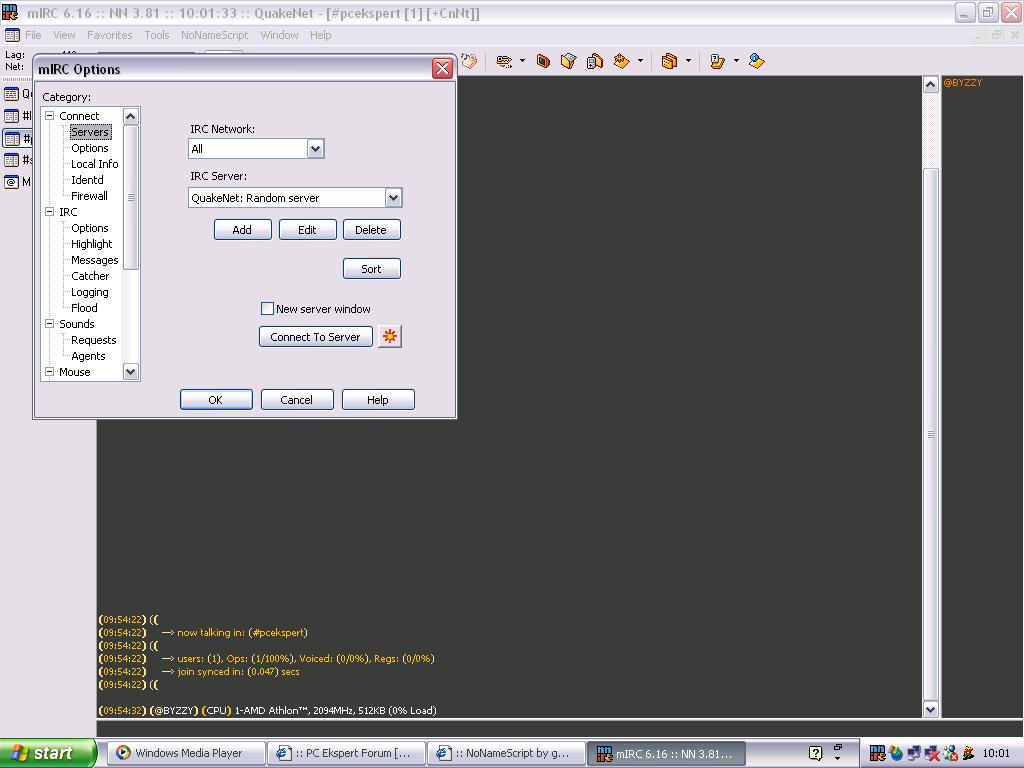1024x768 pixels.
Task: Click the blue info folder toolbar icon
Action: 756,61
